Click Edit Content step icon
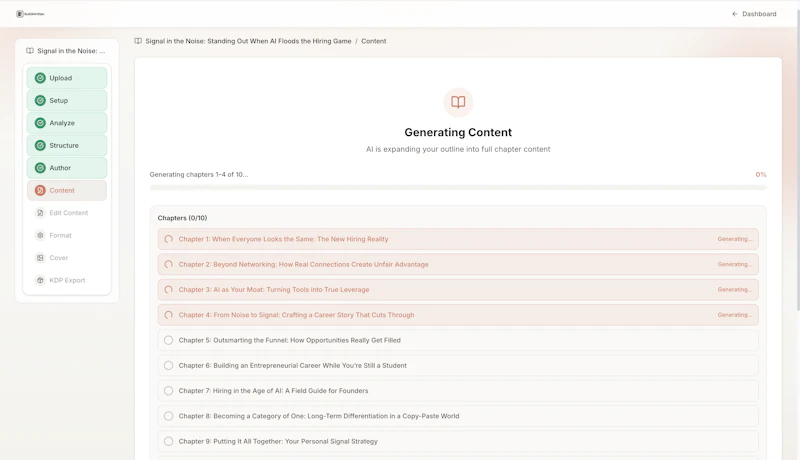 tap(40, 213)
